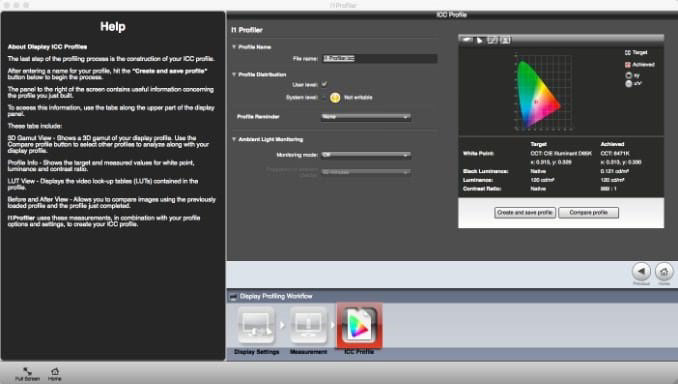Toggle Full Screen mode
This screenshot has width=678, height=384.
(x=27, y=374)
